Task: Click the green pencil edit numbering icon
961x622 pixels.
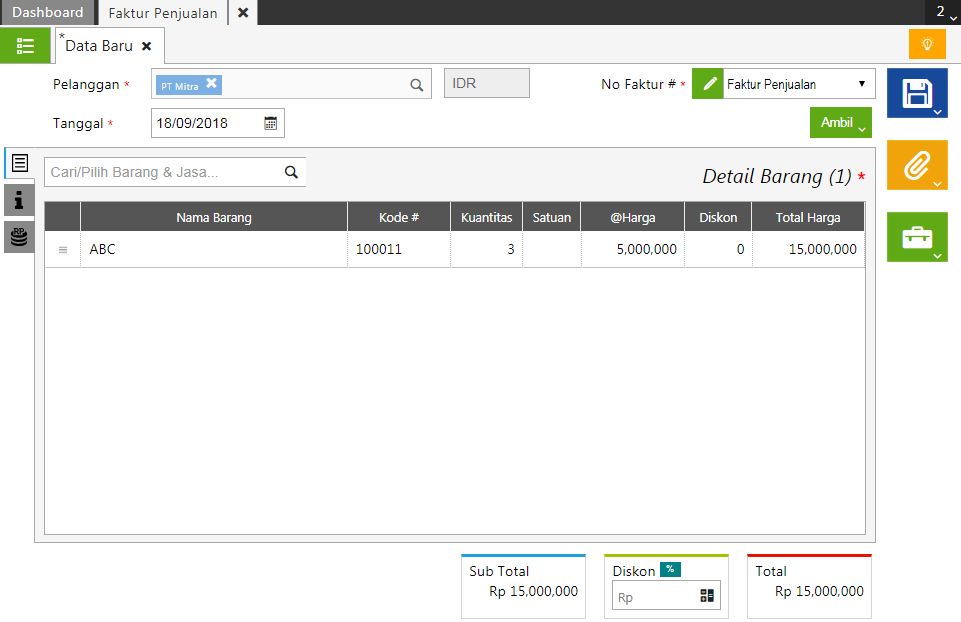Action: tap(708, 85)
